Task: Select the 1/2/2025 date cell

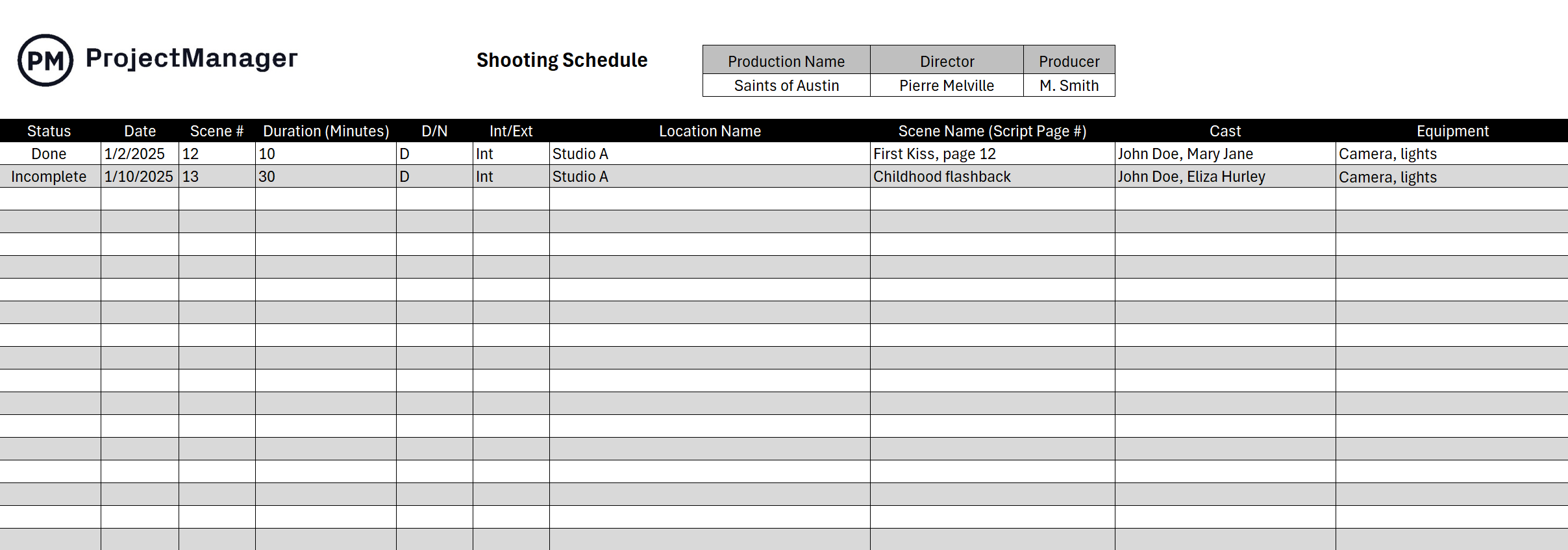Action: pos(135,154)
